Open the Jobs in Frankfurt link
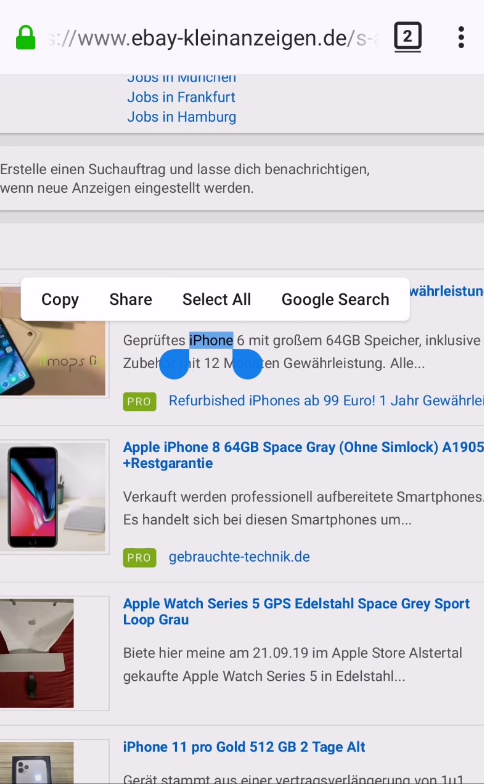 pos(181,97)
